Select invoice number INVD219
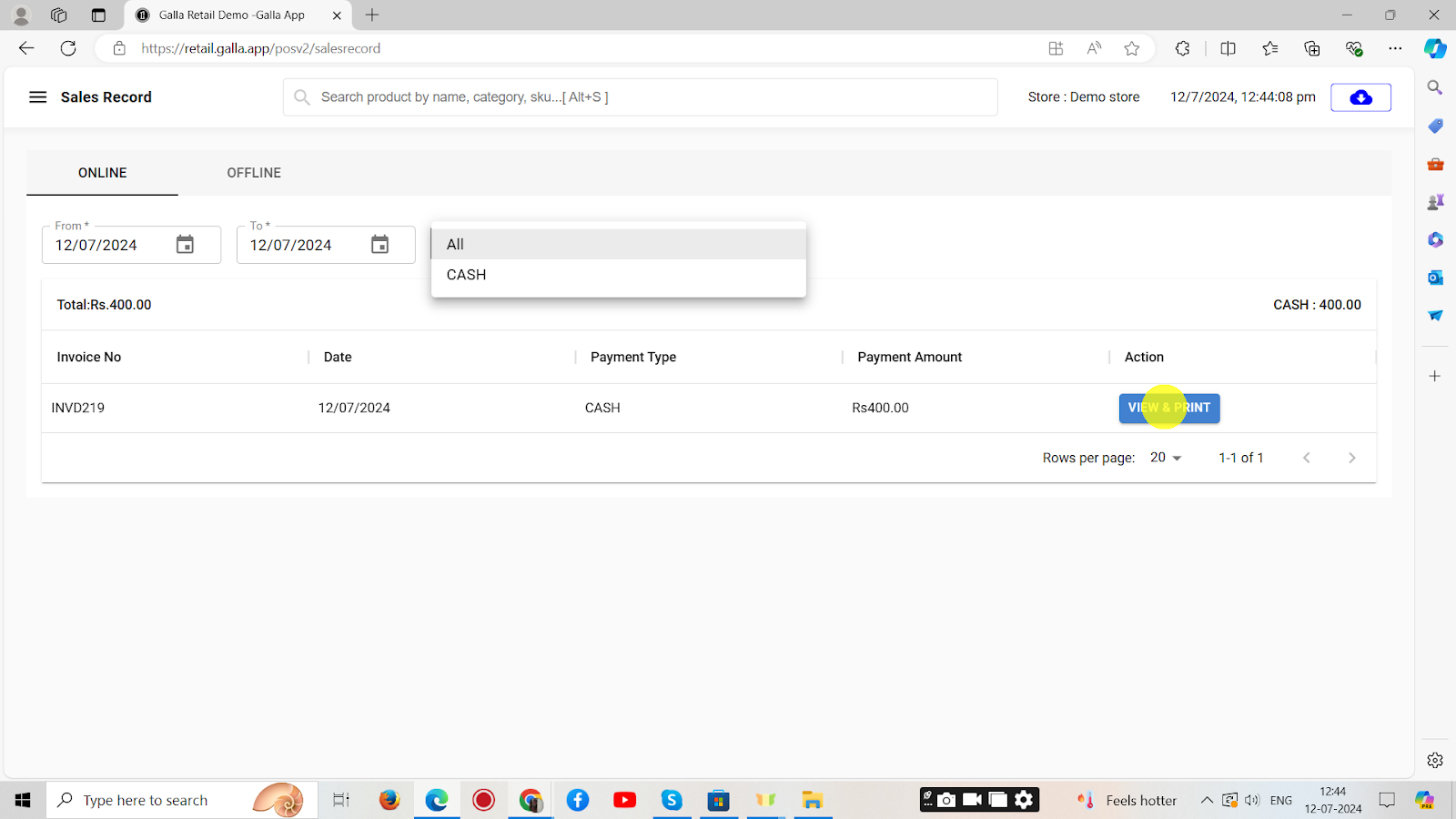 click(x=78, y=408)
